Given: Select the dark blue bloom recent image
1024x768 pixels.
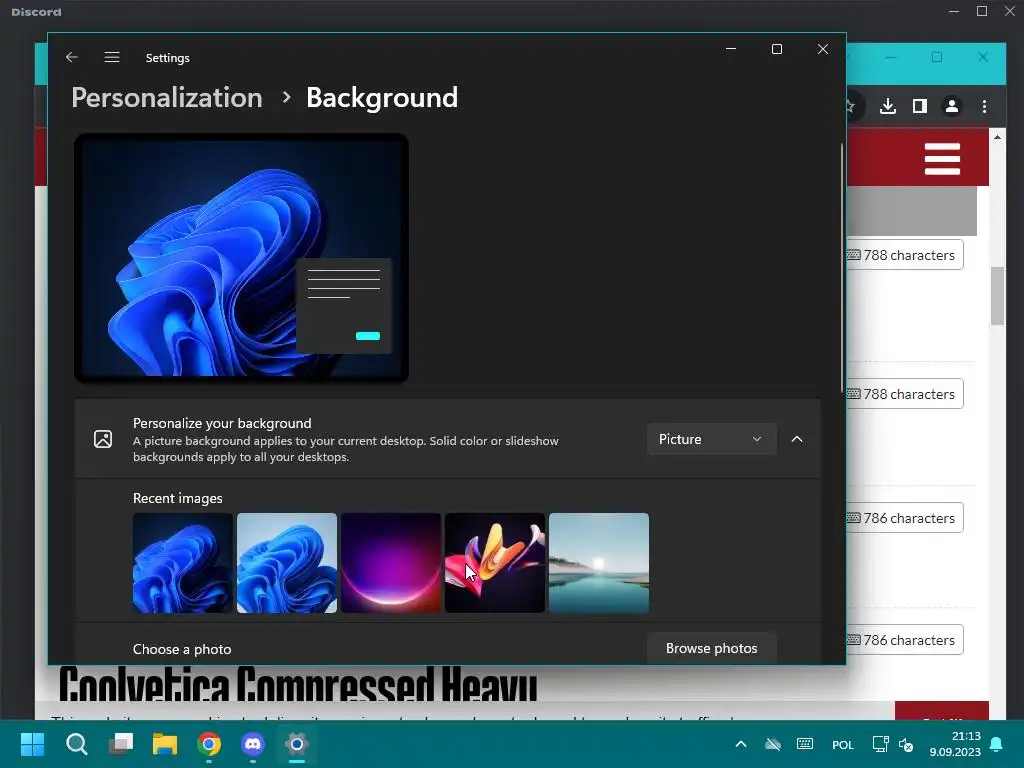Looking at the screenshot, I should tap(183, 563).
